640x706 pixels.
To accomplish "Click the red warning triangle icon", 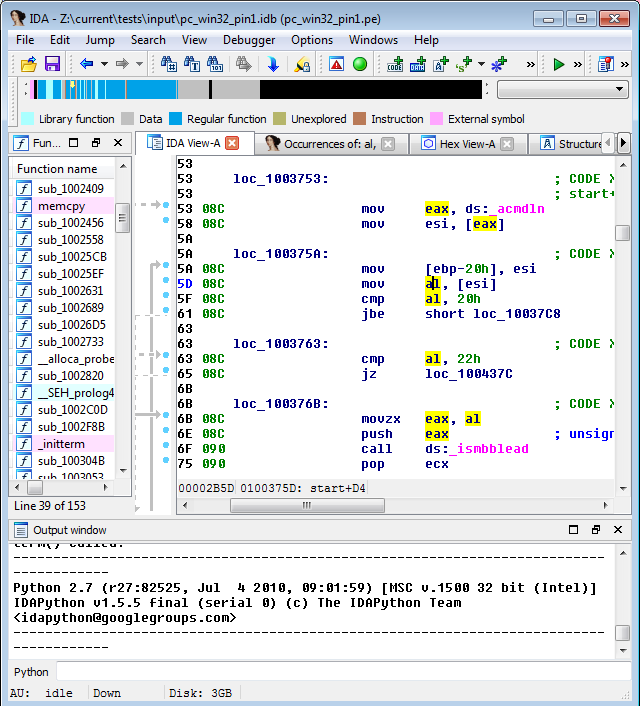I will (336, 64).
